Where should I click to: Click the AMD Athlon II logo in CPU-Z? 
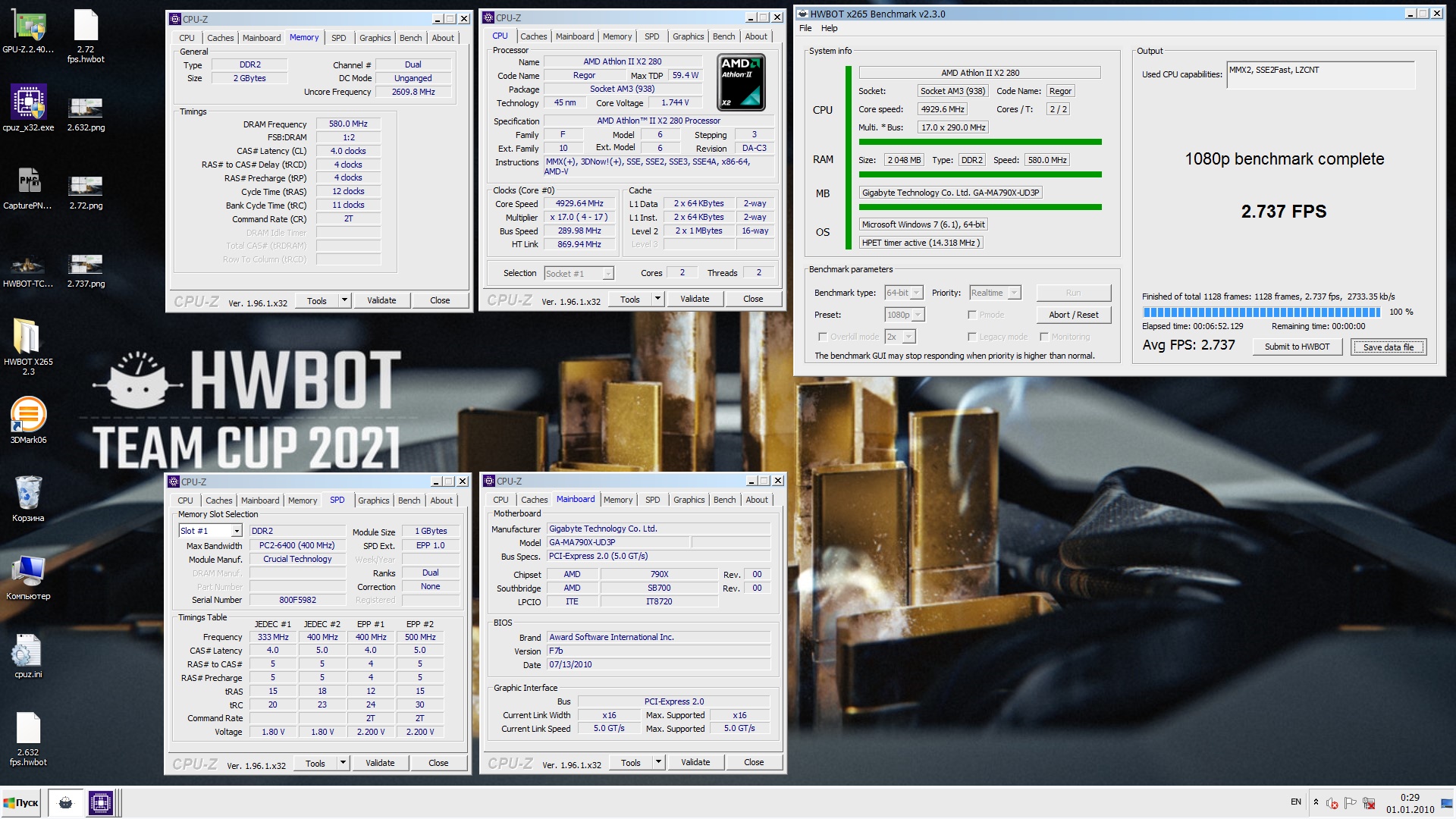741,82
